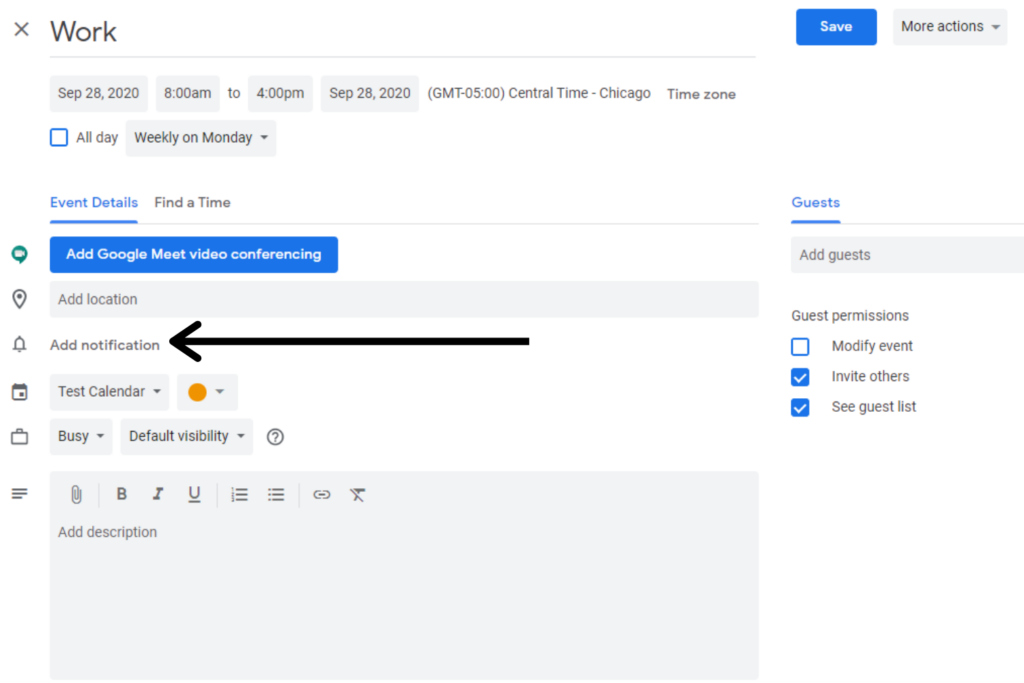Open the start date Sep 28, 2020 picker
The width and height of the screenshot is (1024, 683).
pos(99,93)
